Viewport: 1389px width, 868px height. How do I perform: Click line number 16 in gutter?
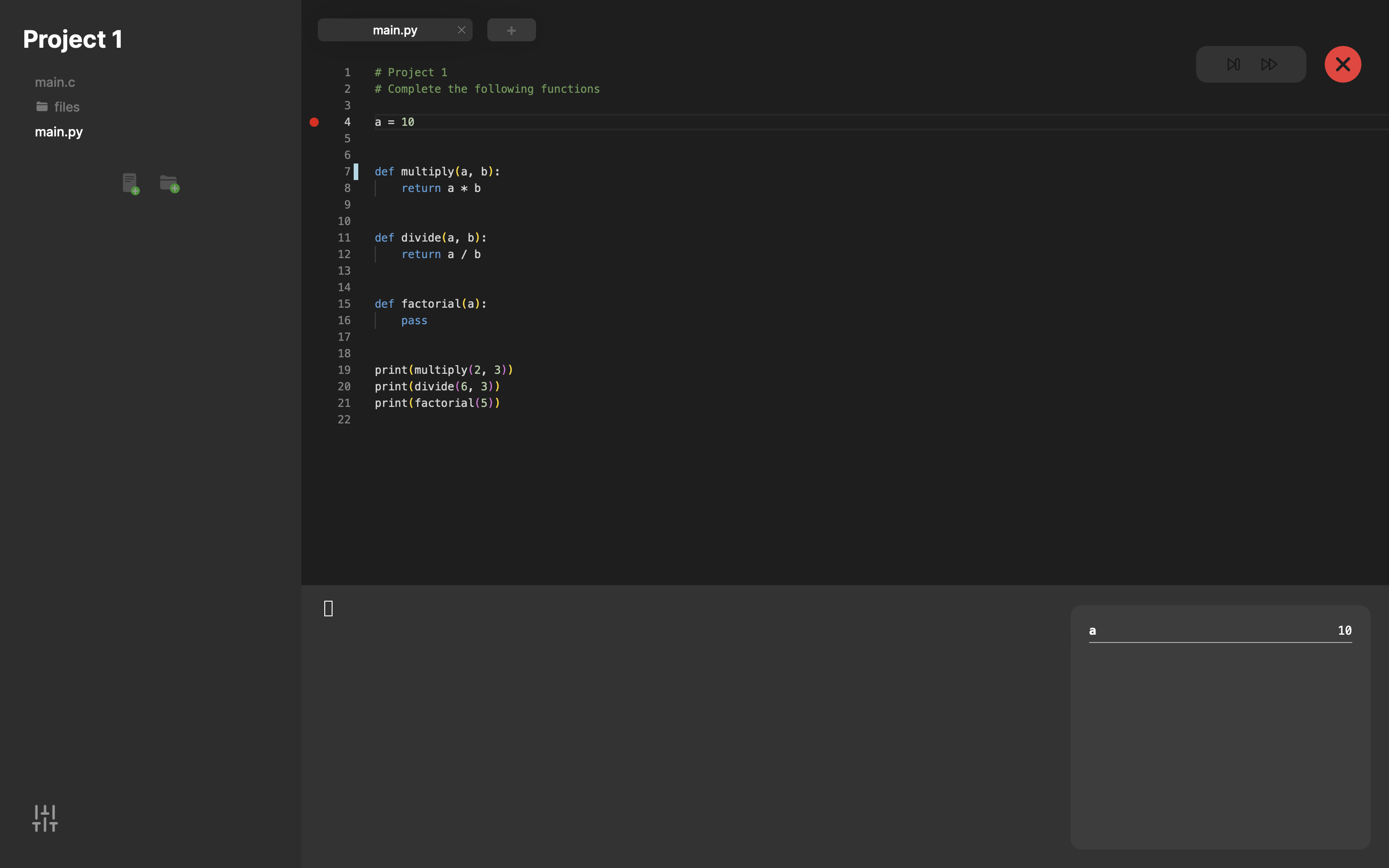click(x=344, y=321)
